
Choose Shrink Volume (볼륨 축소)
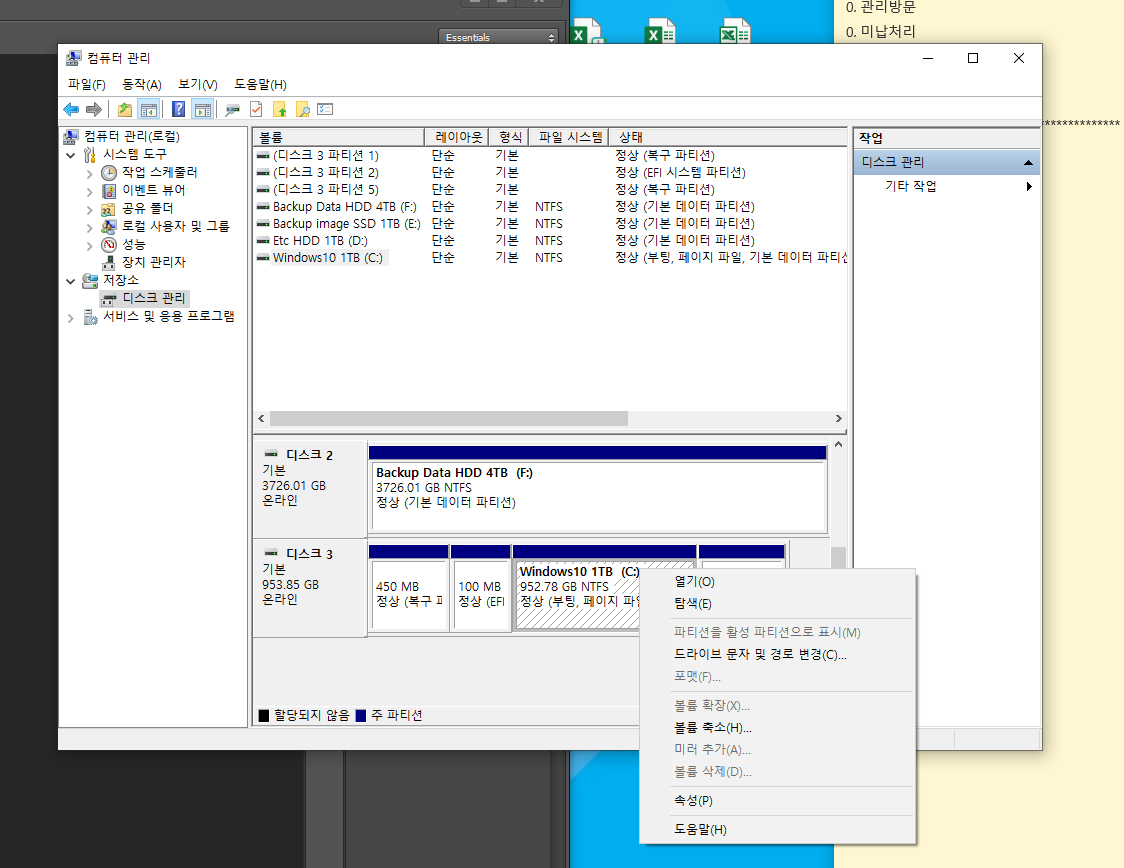[777, 728]
